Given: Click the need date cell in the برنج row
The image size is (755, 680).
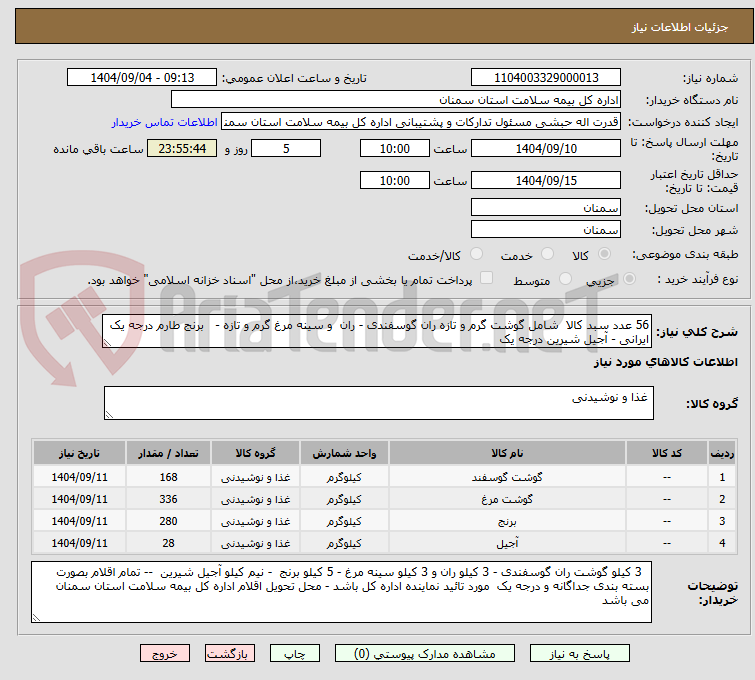Looking at the screenshot, I should 79,521.
